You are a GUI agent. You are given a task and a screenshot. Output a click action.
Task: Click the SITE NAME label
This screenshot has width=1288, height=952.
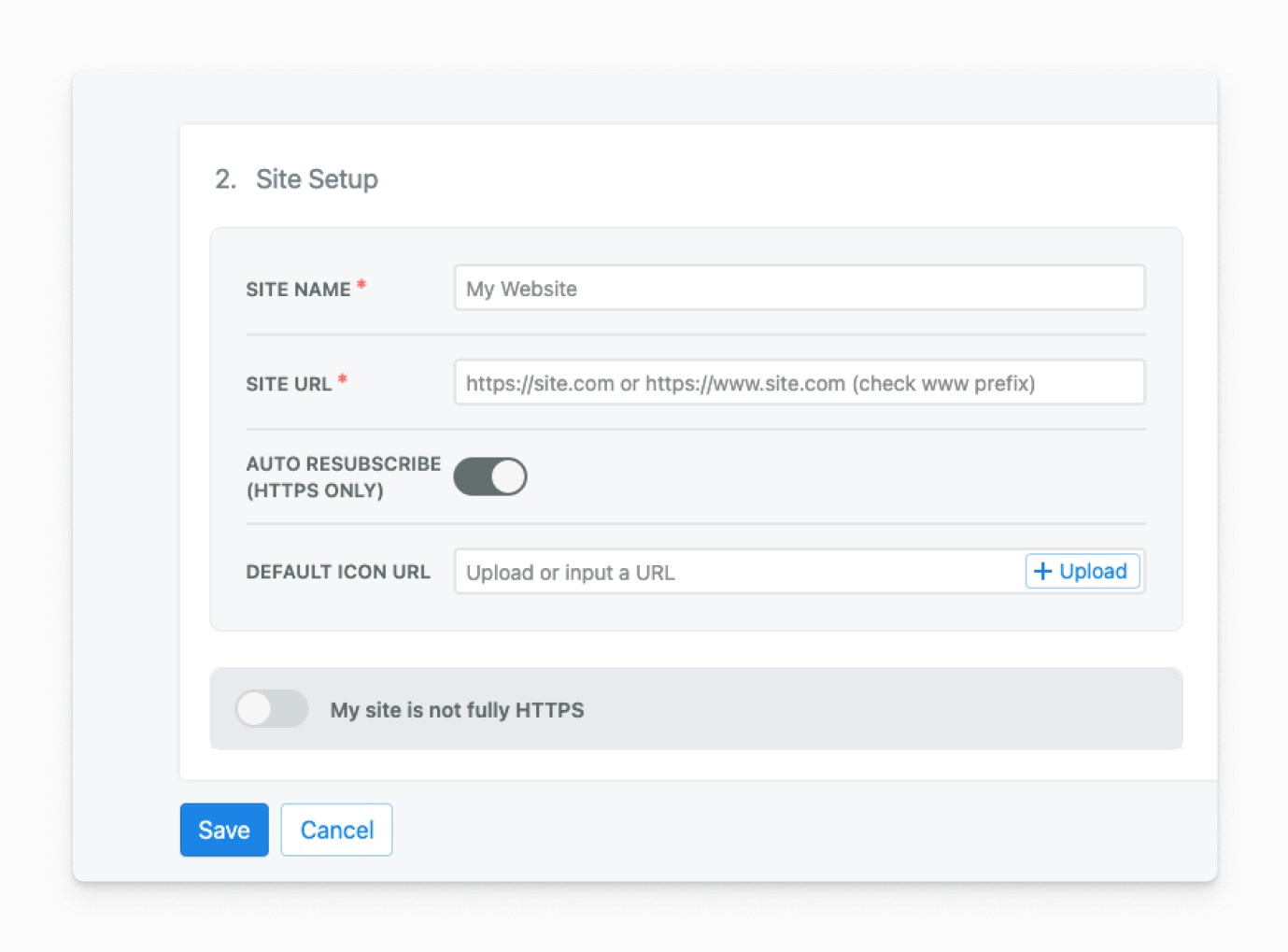(x=298, y=290)
